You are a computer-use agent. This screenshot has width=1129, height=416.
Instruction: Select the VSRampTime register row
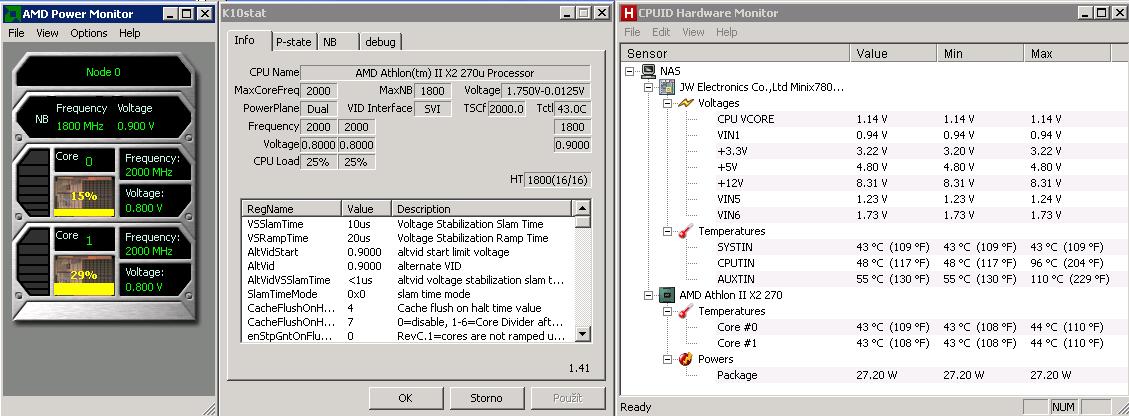pos(408,238)
